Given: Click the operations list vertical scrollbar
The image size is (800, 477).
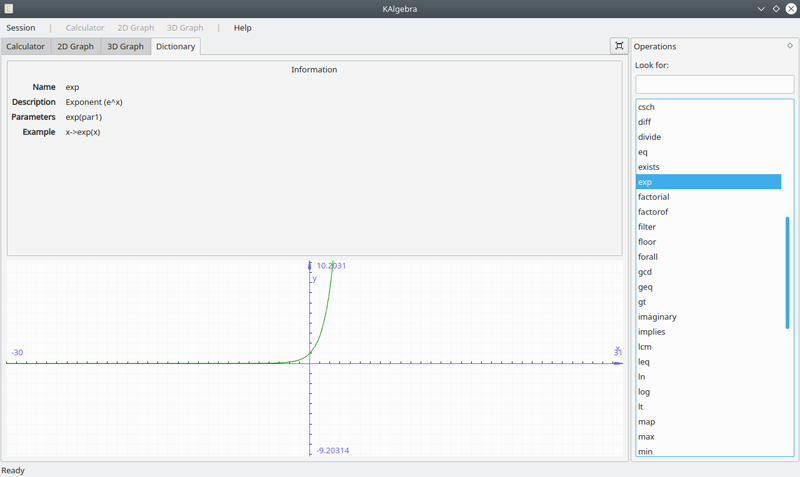Looking at the screenshot, I should tap(787, 272).
